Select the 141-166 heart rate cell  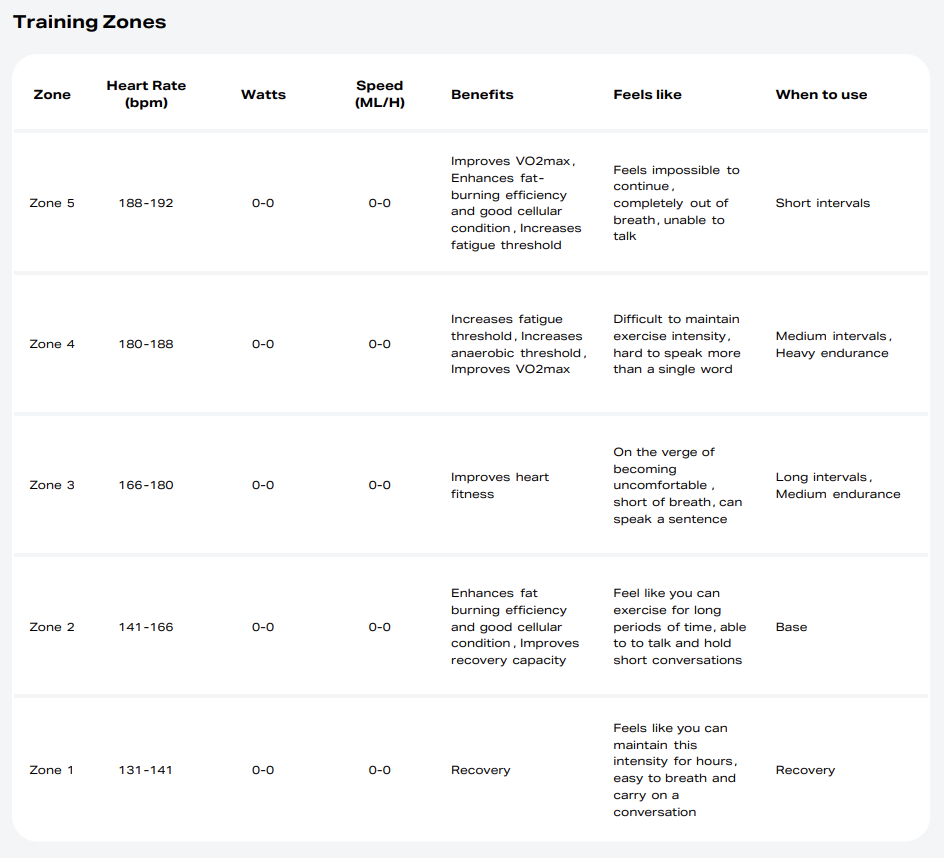tap(146, 627)
